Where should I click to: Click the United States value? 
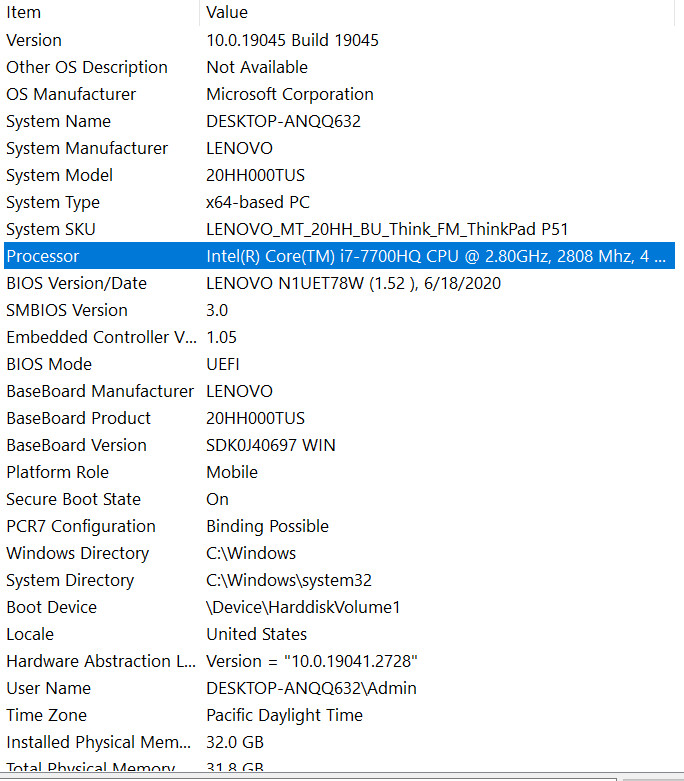(x=257, y=634)
